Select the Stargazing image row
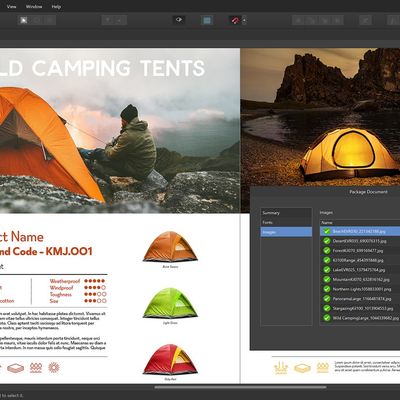This screenshot has height=400, width=400. 360,308
